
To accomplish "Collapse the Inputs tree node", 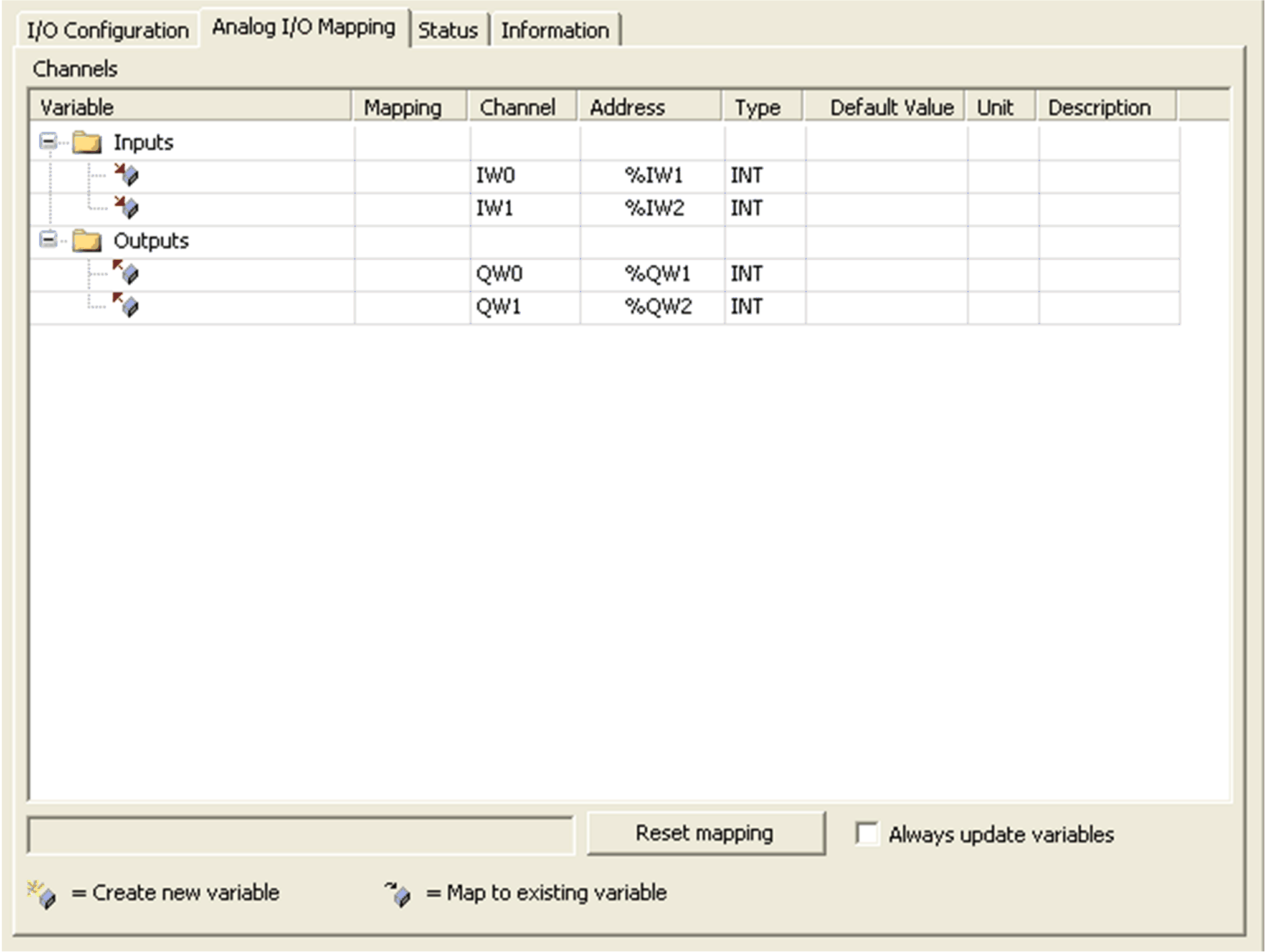I will [x=47, y=142].
